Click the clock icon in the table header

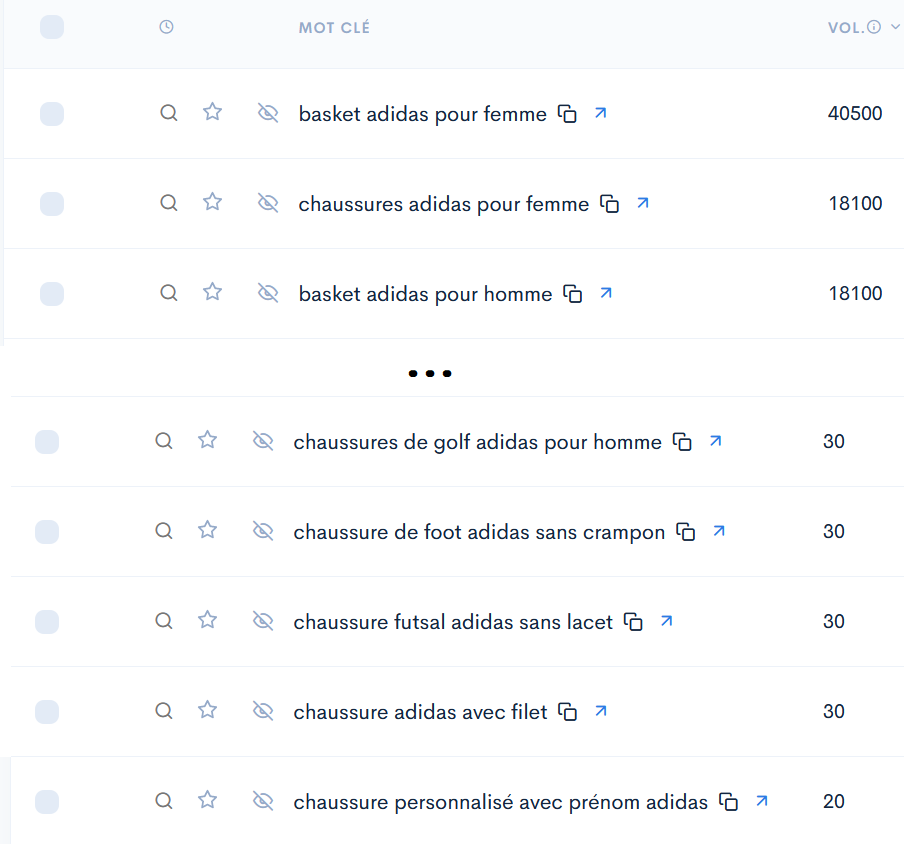point(166,27)
